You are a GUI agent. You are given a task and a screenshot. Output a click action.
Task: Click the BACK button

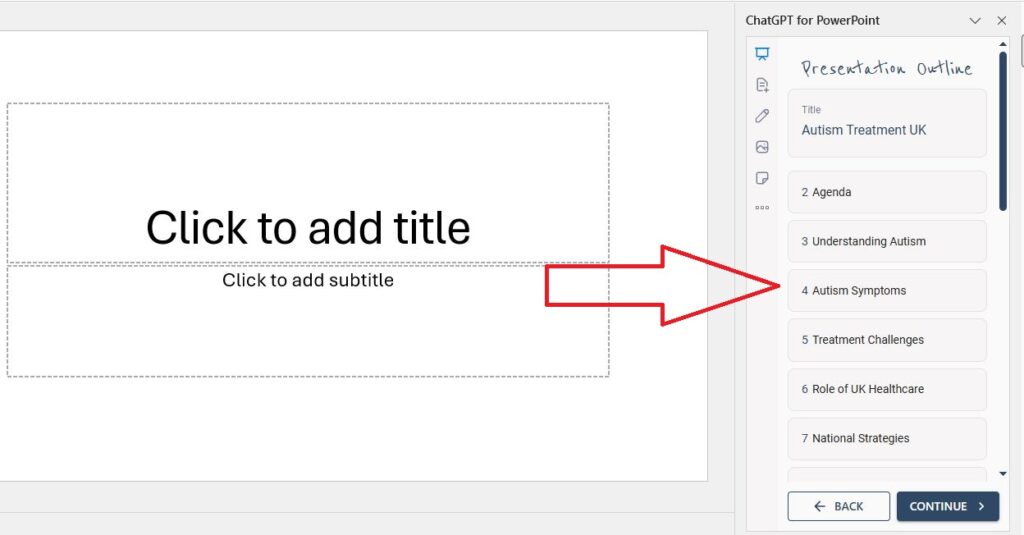point(839,506)
